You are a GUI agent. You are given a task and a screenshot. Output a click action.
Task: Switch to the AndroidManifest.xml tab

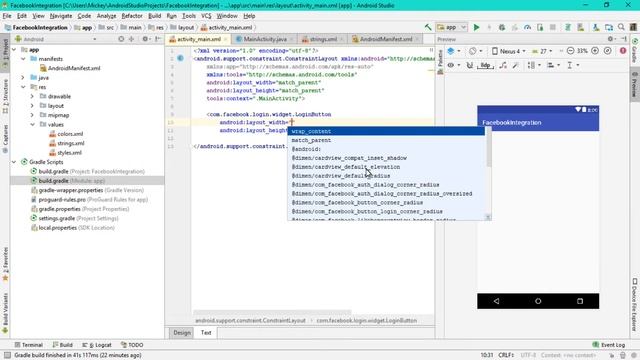click(386, 39)
